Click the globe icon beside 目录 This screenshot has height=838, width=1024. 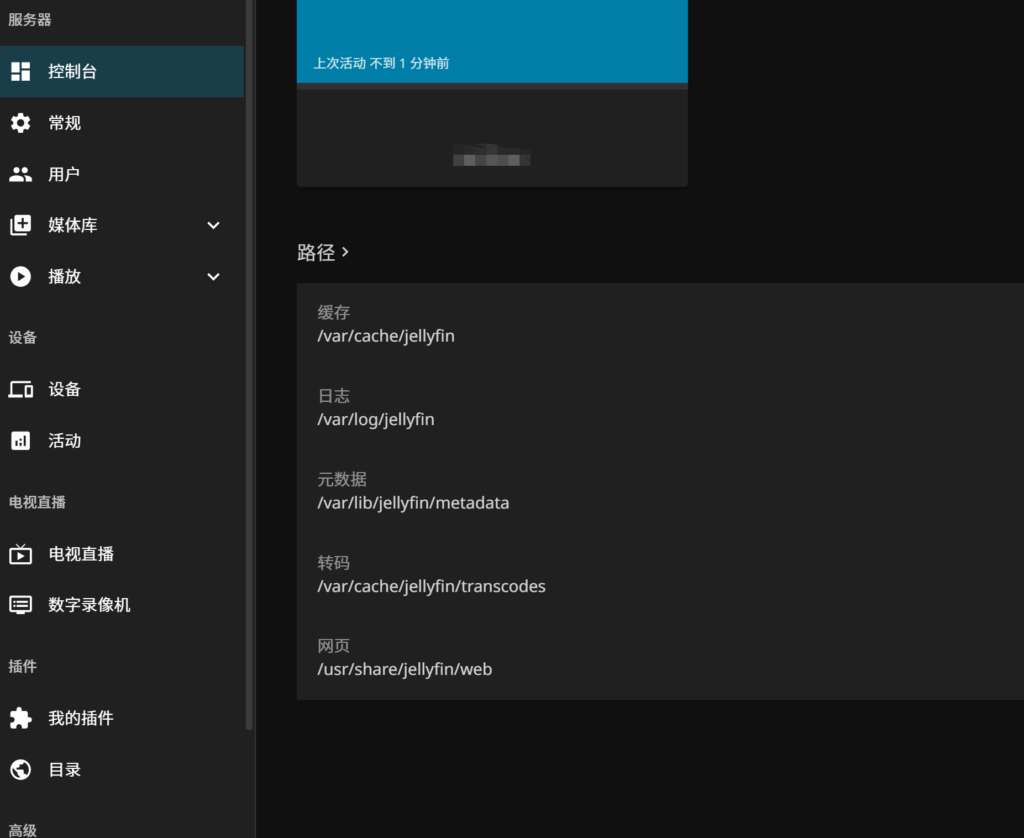20,769
